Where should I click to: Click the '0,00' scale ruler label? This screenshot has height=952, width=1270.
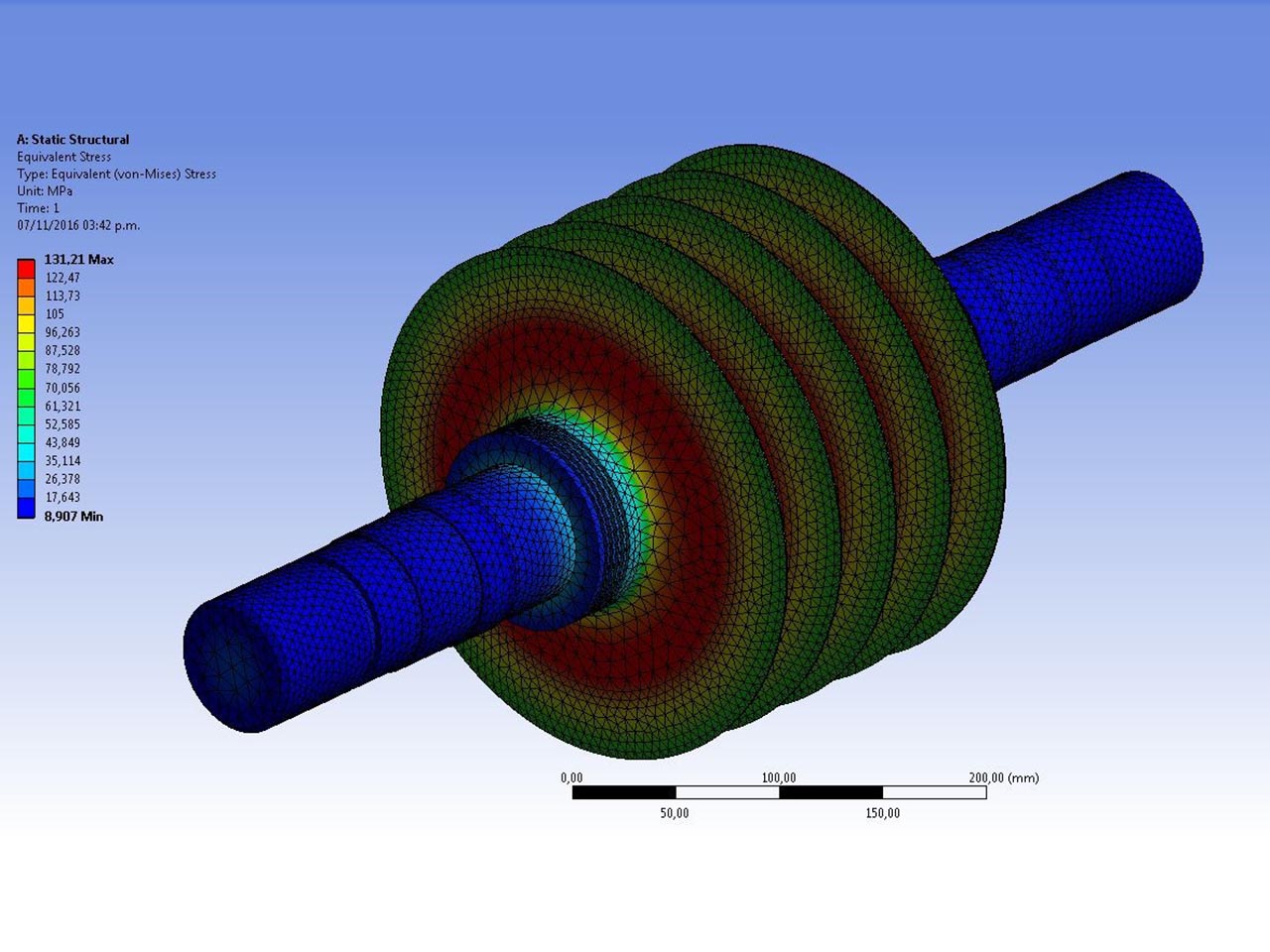click(x=571, y=777)
